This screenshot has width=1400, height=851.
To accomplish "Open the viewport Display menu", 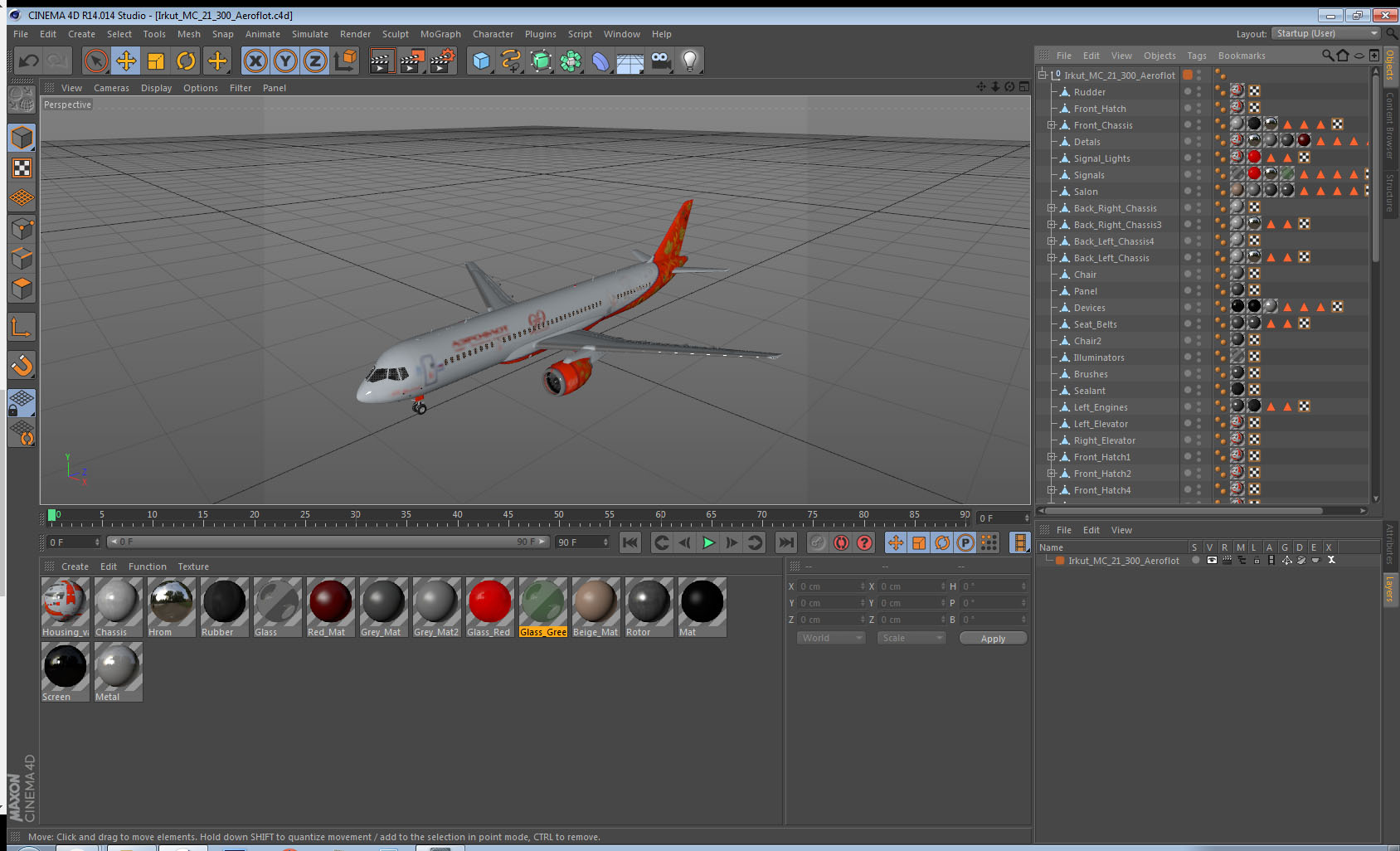I will (156, 88).
